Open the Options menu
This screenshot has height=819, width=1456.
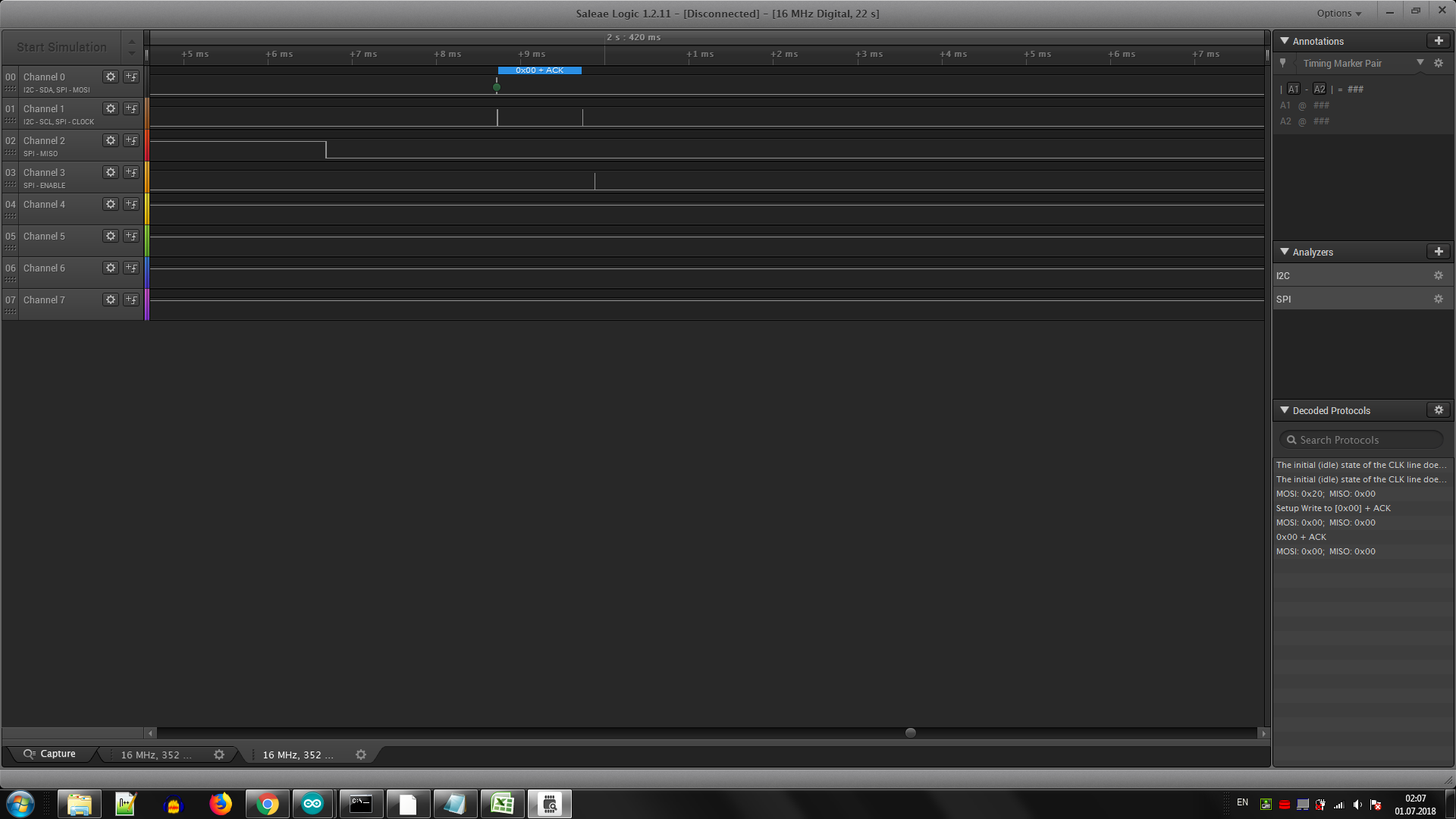pos(1338,13)
